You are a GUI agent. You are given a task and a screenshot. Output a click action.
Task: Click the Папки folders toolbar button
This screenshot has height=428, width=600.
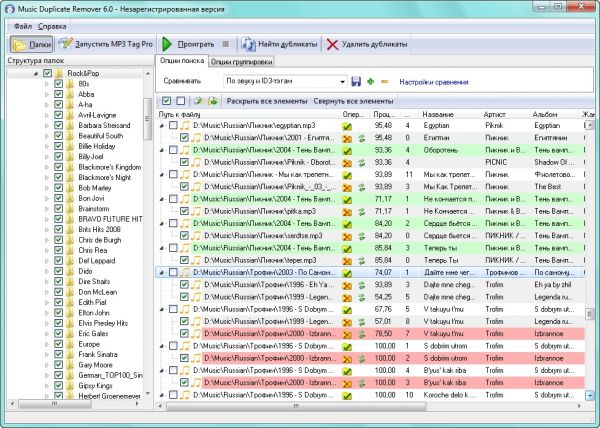33,45
